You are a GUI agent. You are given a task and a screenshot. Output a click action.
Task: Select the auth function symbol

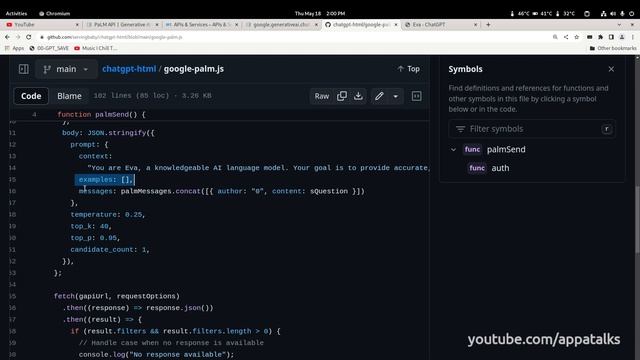[489, 168]
